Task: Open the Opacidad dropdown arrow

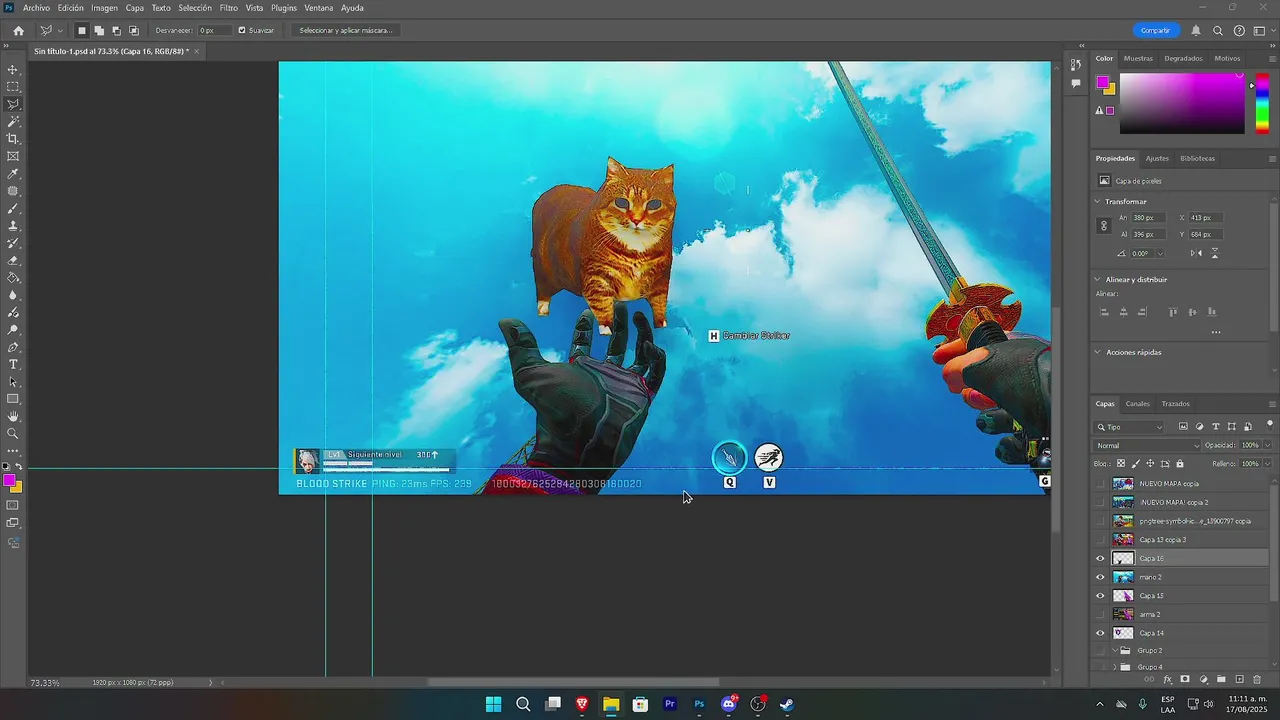Action: click(x=1268, y=446)
